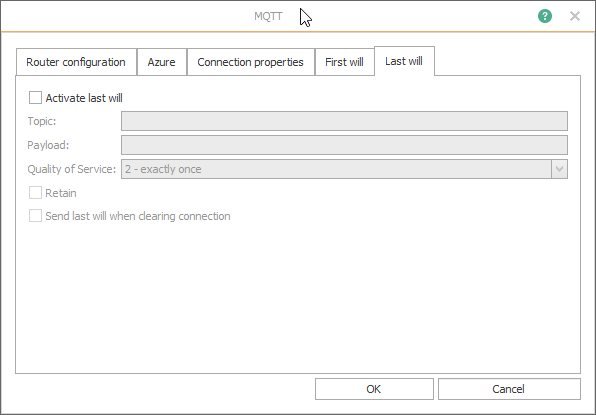This screenshot has height=415, width=596.
Task: Focus the Payload input field
Action: [x=344, y=145]
